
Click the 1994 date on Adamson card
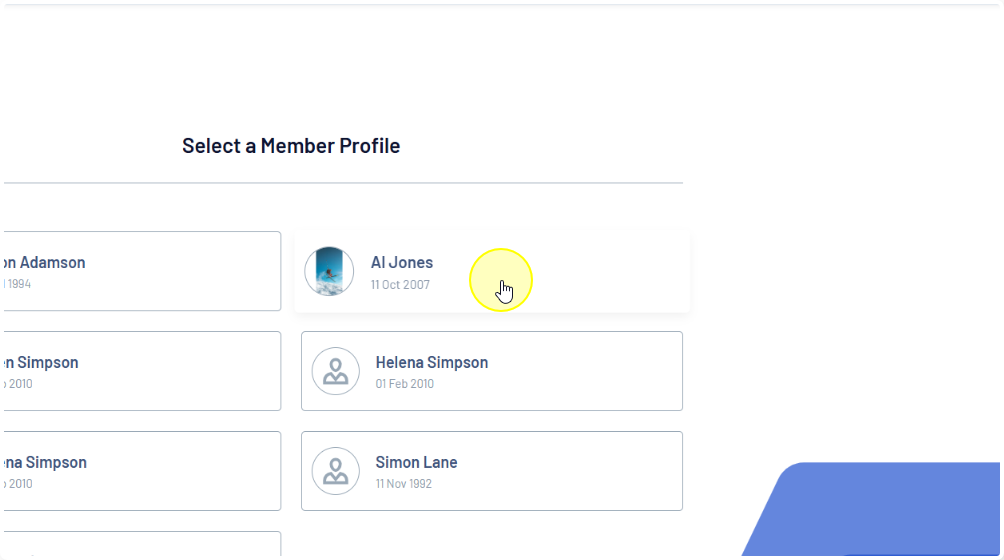point(17,284)
